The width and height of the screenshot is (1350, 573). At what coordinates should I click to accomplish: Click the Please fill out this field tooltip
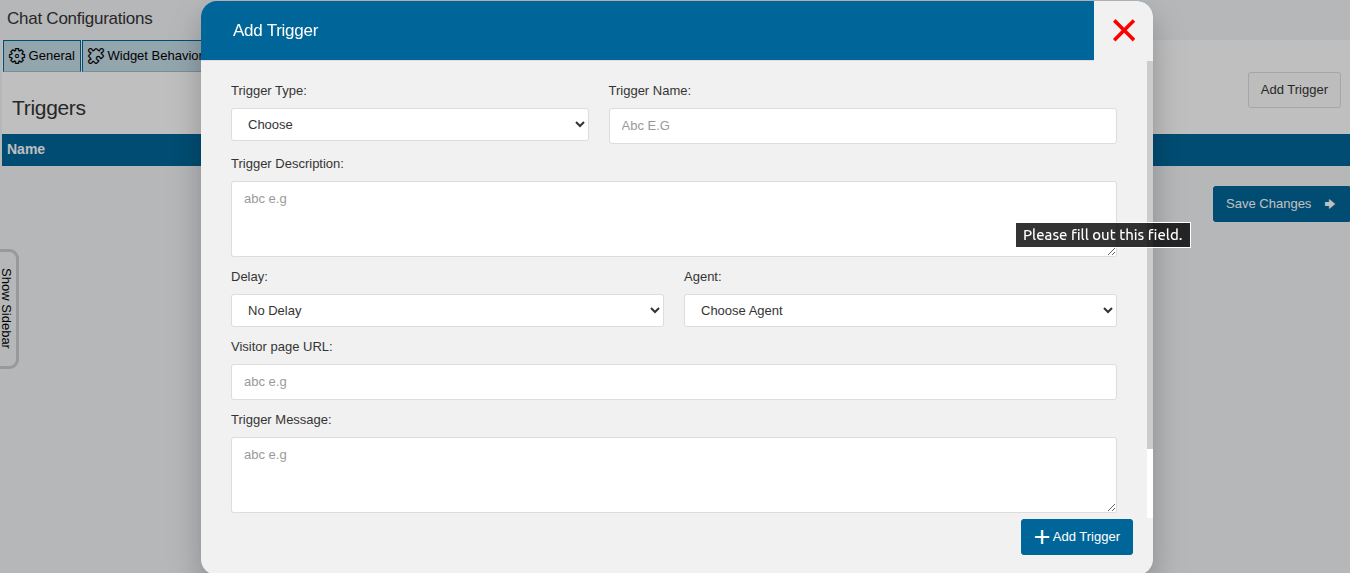[1103, 235]
